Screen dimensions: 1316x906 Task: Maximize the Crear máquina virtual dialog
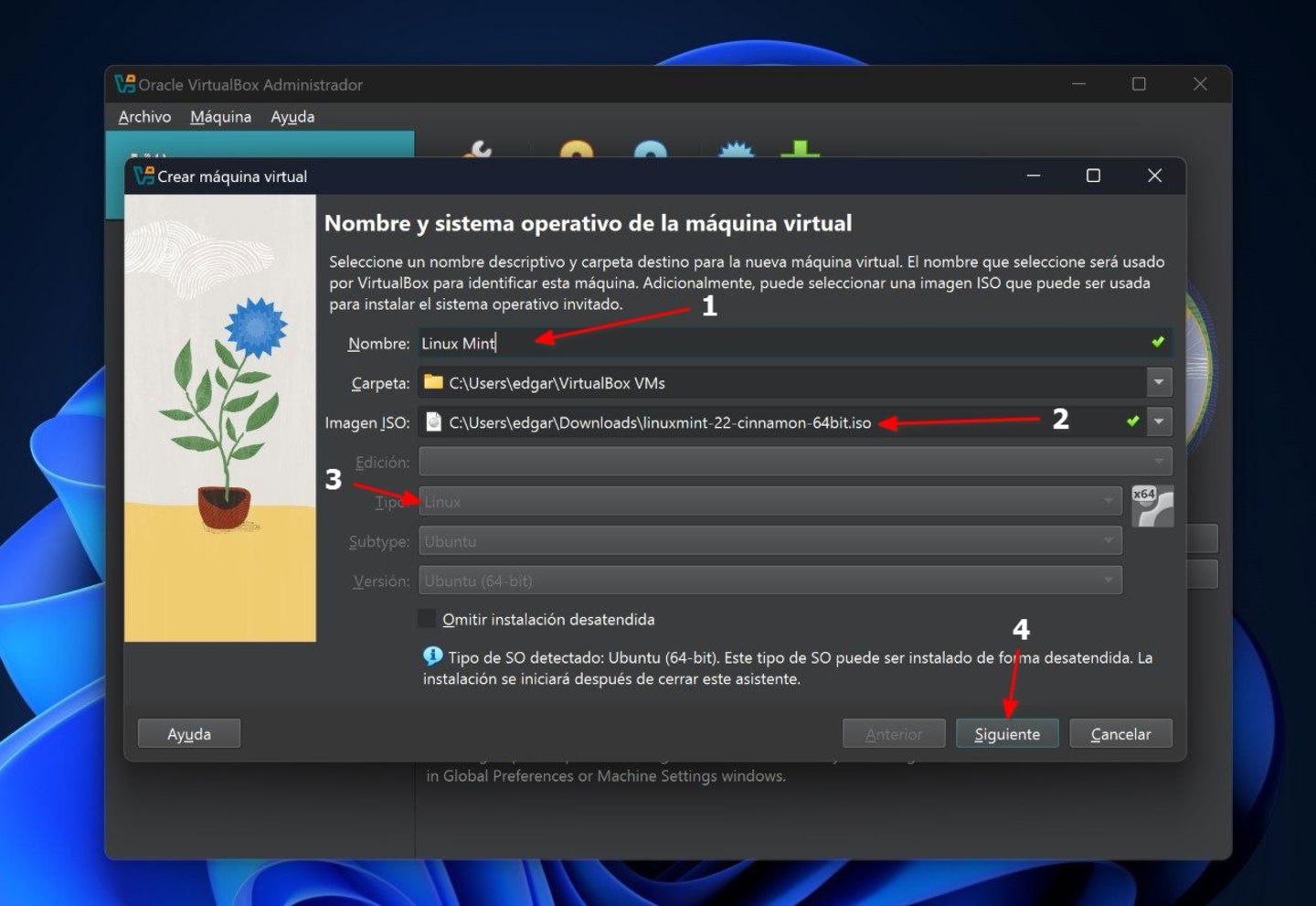click(x=1093, y=176)
